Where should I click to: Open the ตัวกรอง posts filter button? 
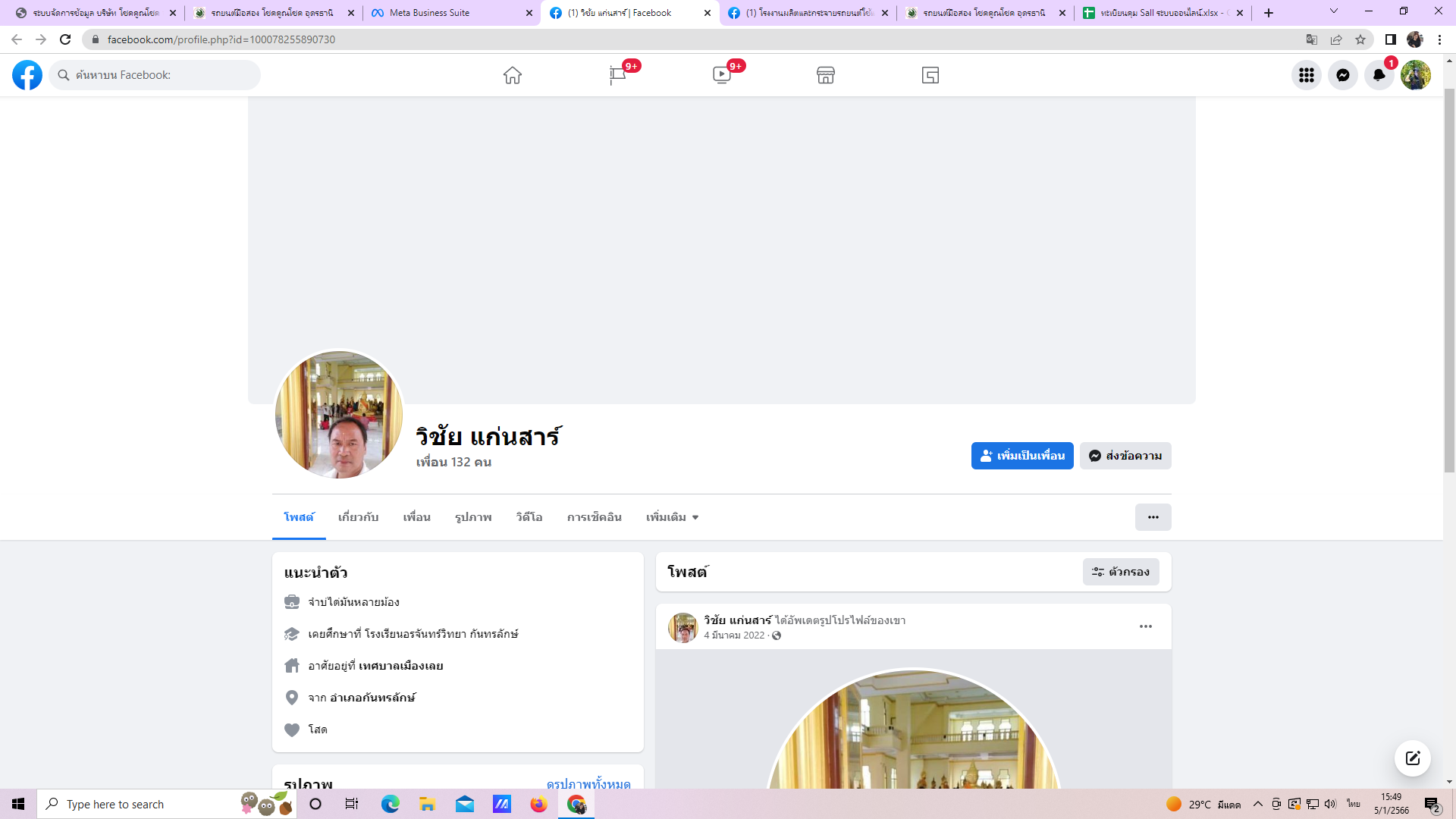1121,572
